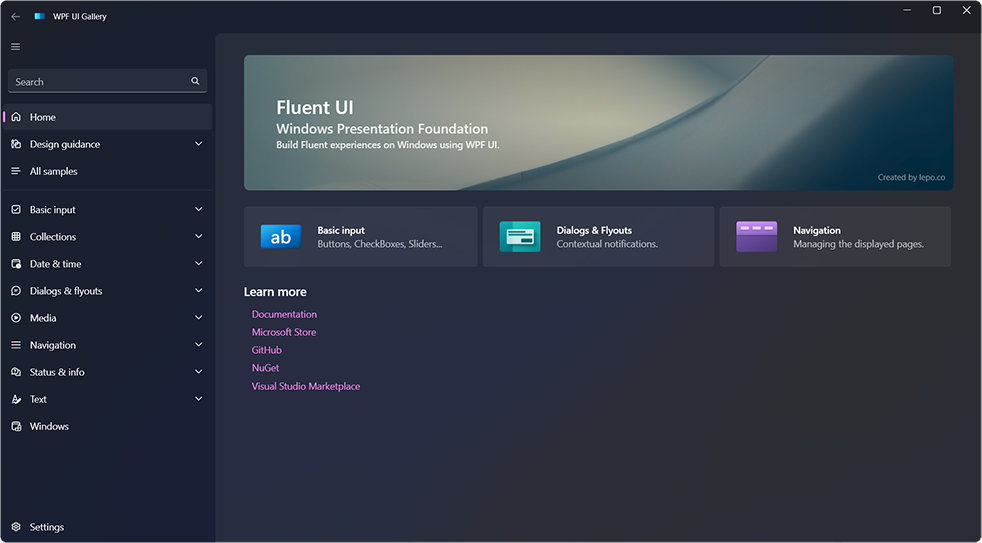Expand the Design guidance chevron
Viewport: 982px width, 543px height.
(x=199, y=144)
